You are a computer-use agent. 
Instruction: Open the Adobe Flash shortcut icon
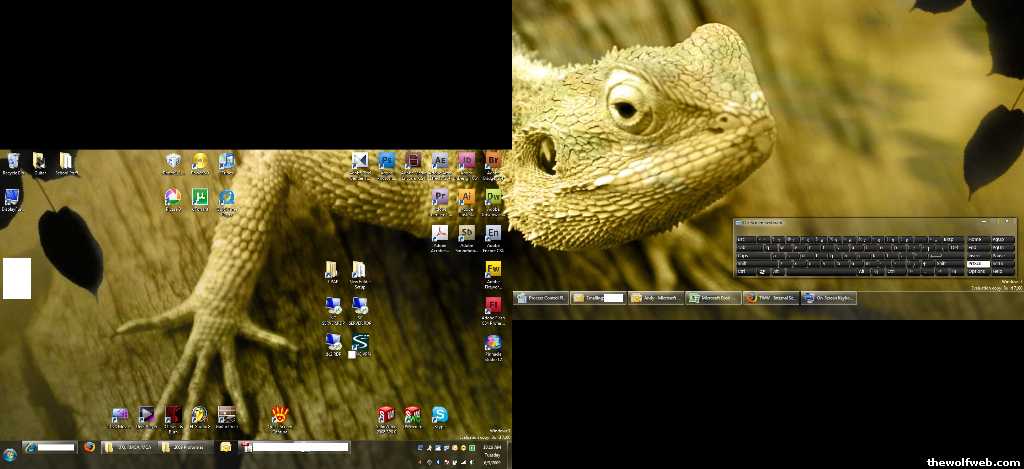[493, 305]
